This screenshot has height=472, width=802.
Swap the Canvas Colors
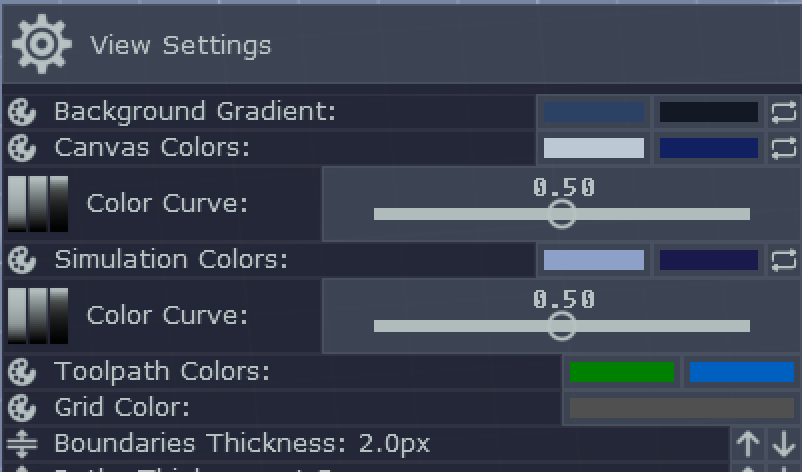(x=784, y=148)
